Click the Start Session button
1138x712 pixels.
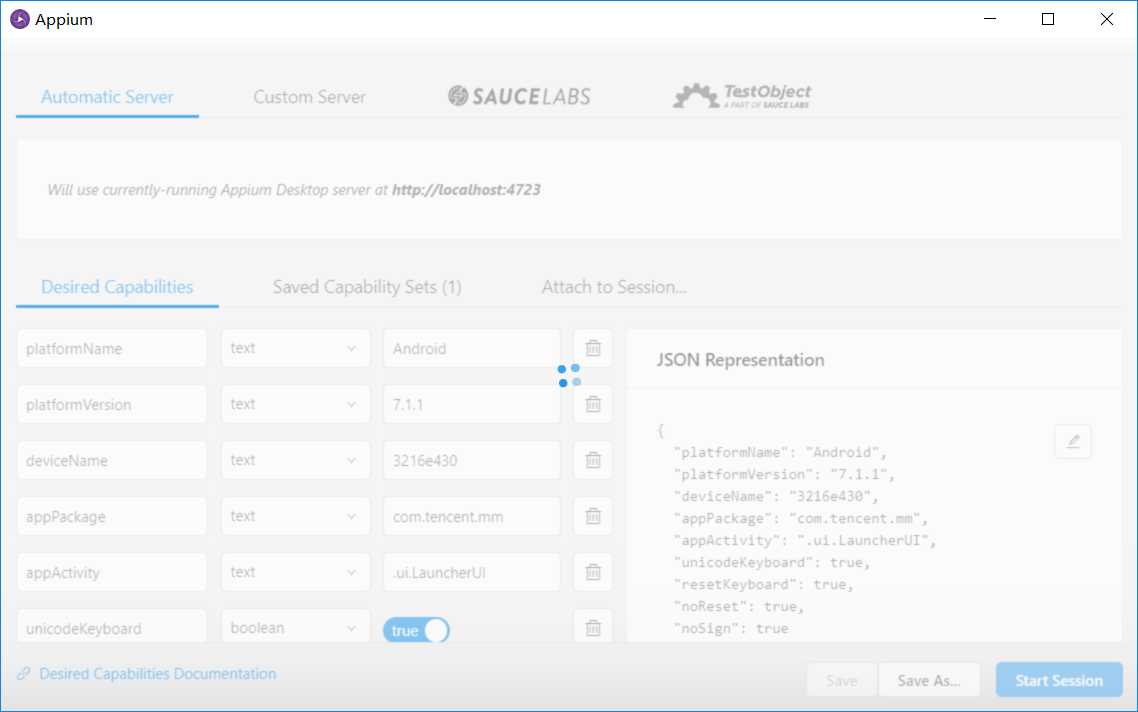click(x=1059, y=680)
